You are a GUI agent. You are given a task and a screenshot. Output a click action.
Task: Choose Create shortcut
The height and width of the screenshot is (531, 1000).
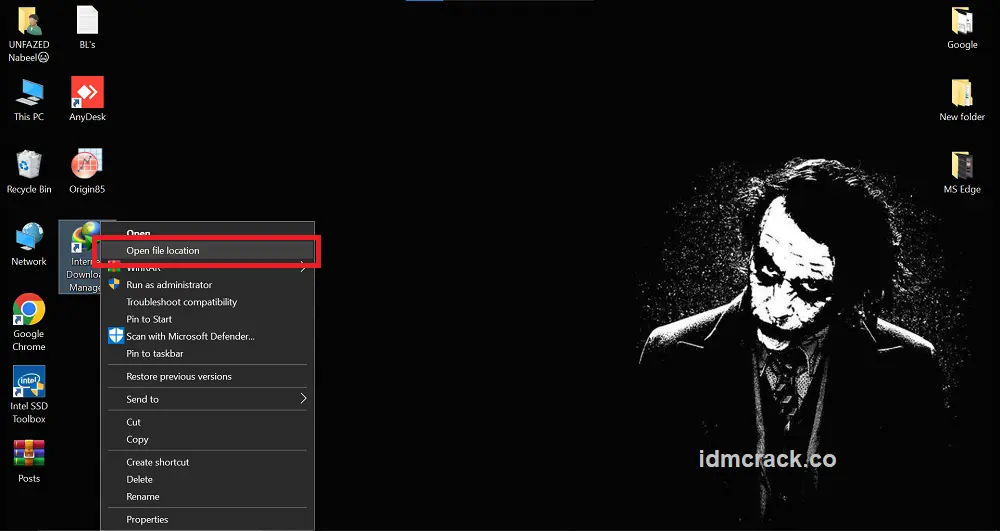[x=207, y=463]
